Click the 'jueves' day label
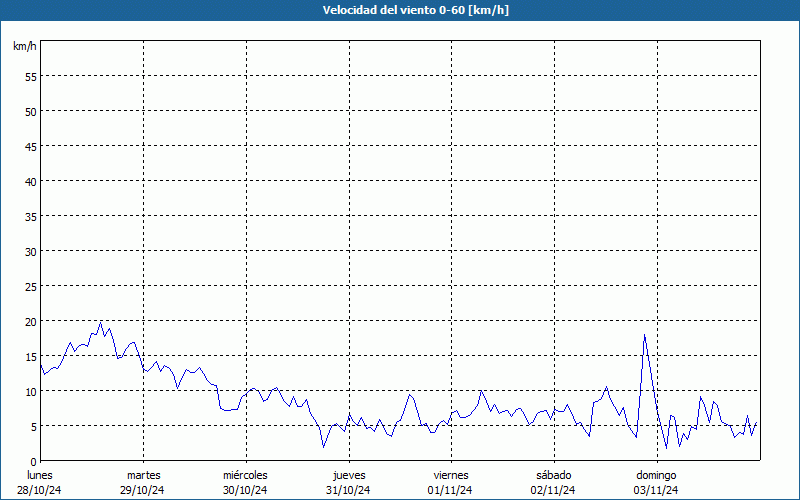This screenshot has height=500, width=800. click(x=349, y=475)
